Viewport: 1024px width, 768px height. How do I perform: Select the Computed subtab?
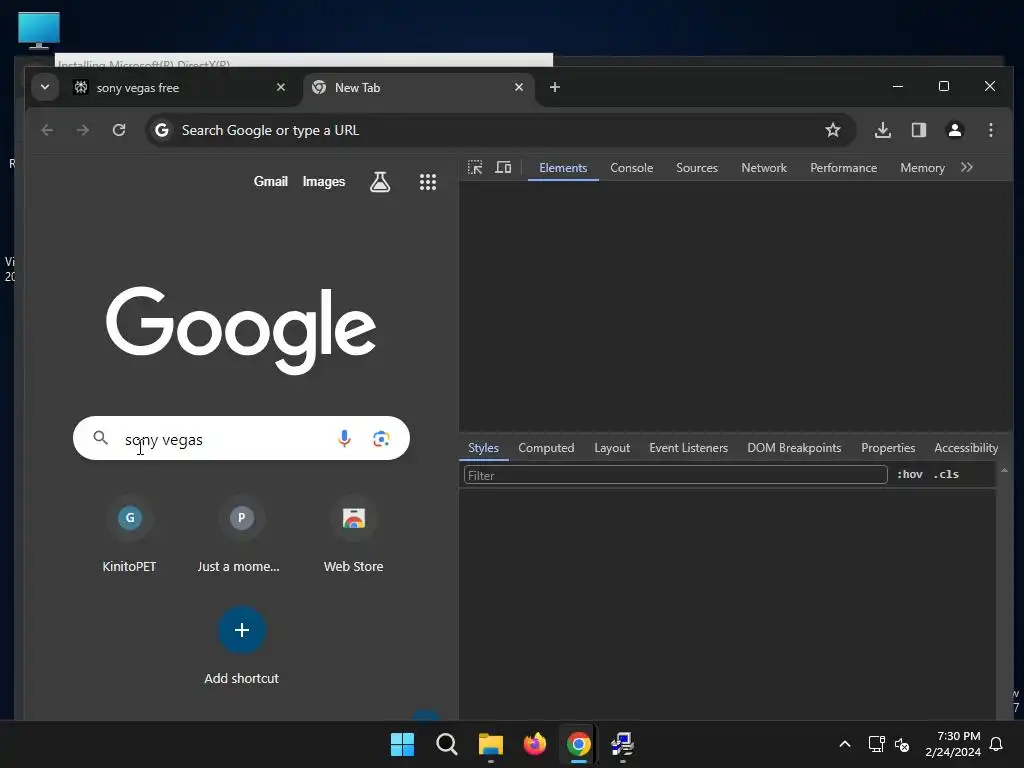pos(546,448)
